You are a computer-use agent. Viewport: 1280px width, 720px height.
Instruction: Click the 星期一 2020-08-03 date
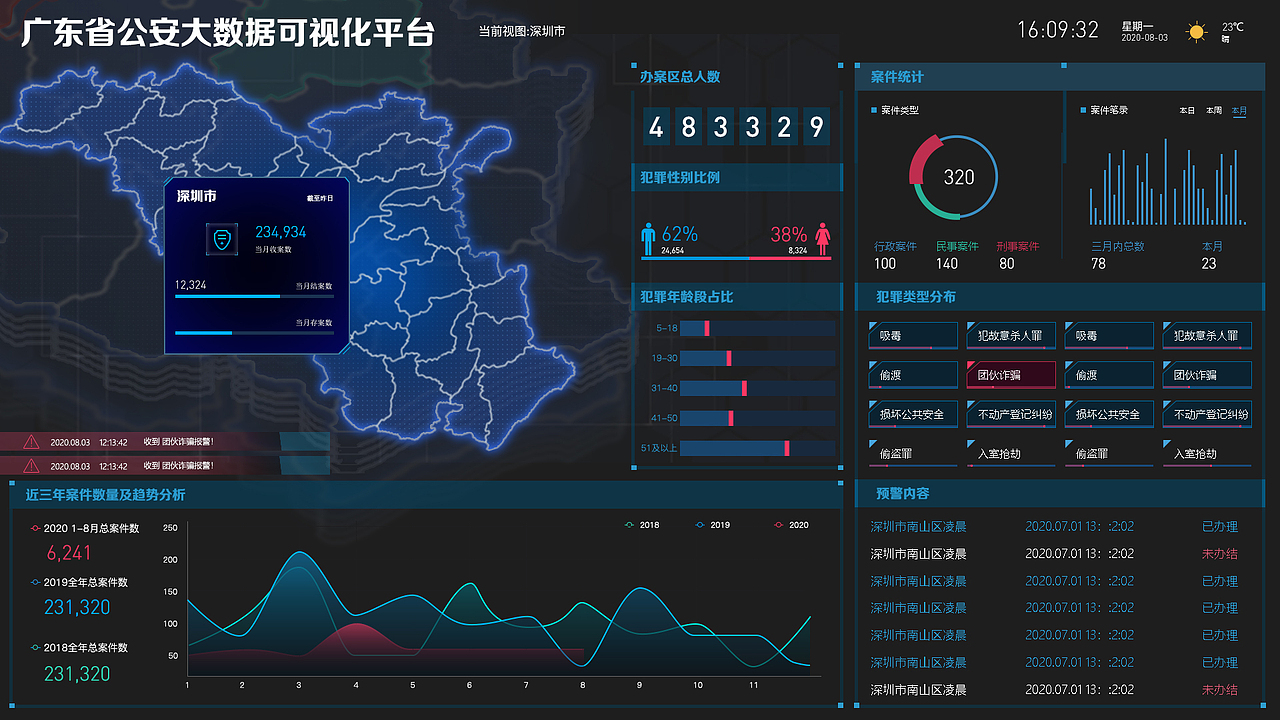click(1144, 31)
